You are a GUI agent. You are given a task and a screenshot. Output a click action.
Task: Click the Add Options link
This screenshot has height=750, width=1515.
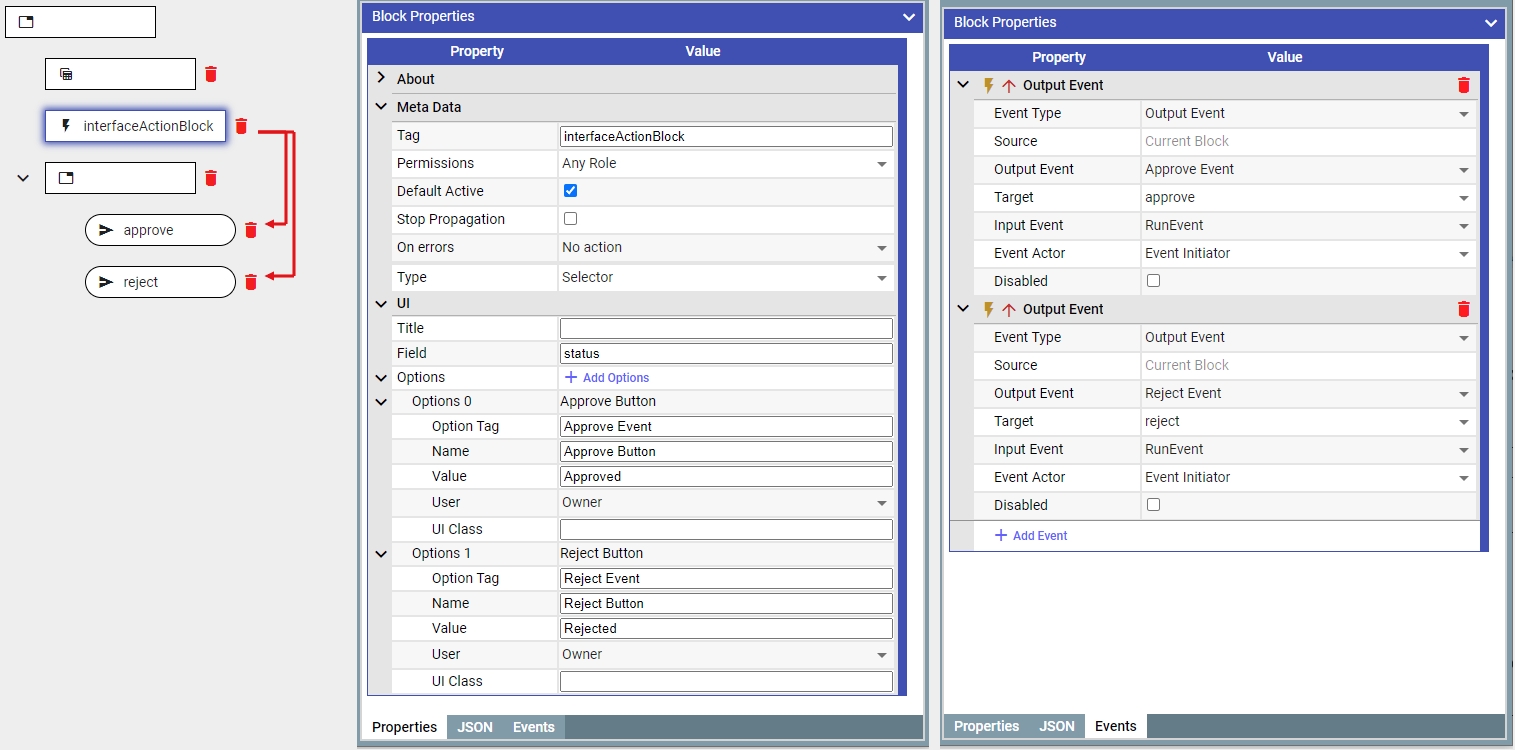click(x=607, y=378)
